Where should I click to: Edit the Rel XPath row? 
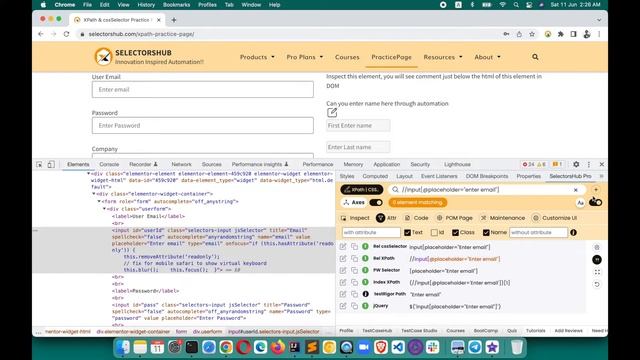pos(343,259)
